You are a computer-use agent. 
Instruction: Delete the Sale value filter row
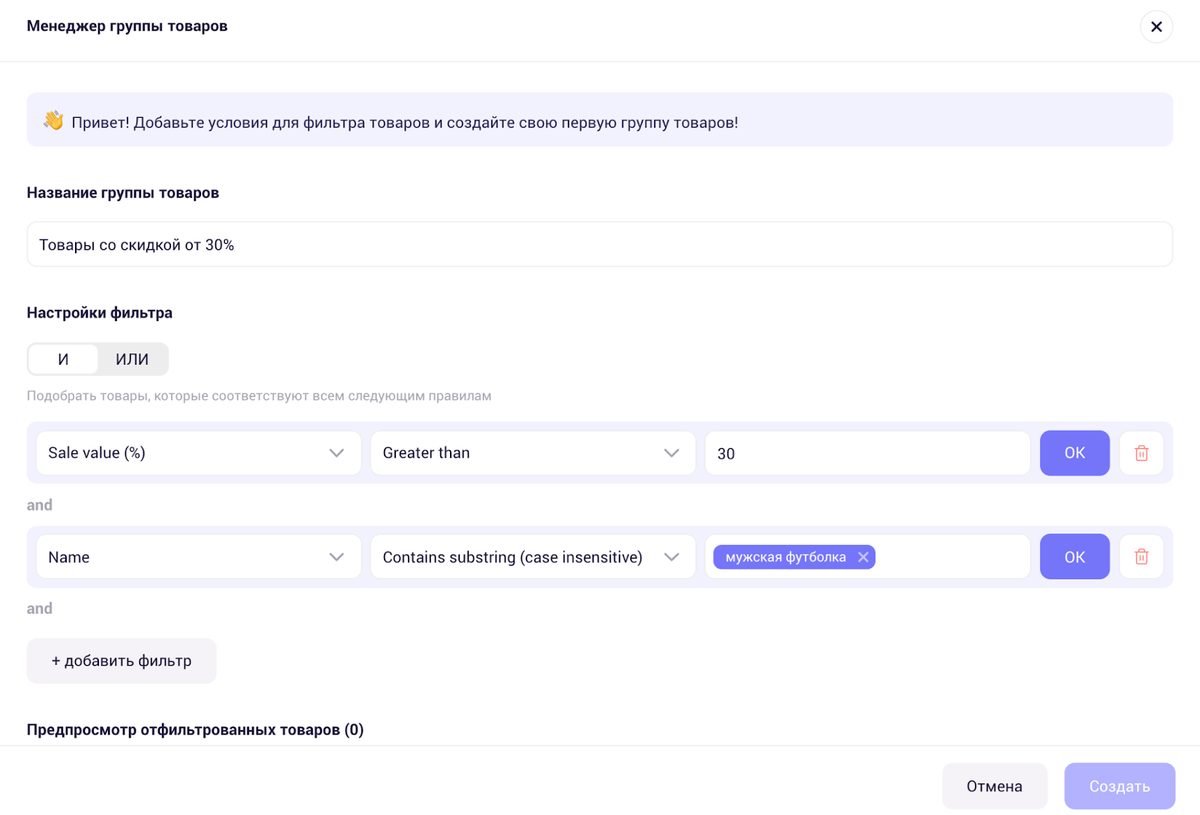[1141, 453]
